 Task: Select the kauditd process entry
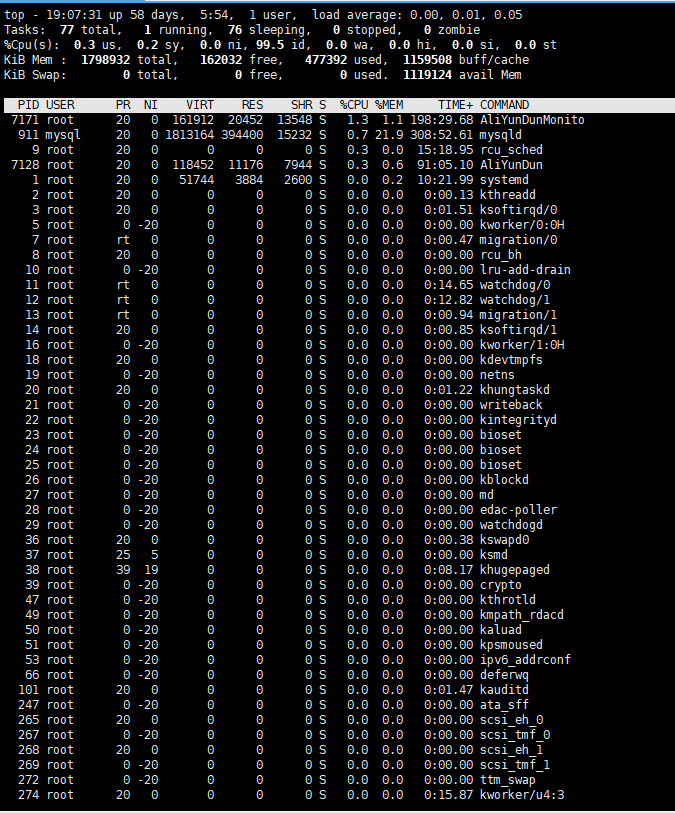pos(507,690)
